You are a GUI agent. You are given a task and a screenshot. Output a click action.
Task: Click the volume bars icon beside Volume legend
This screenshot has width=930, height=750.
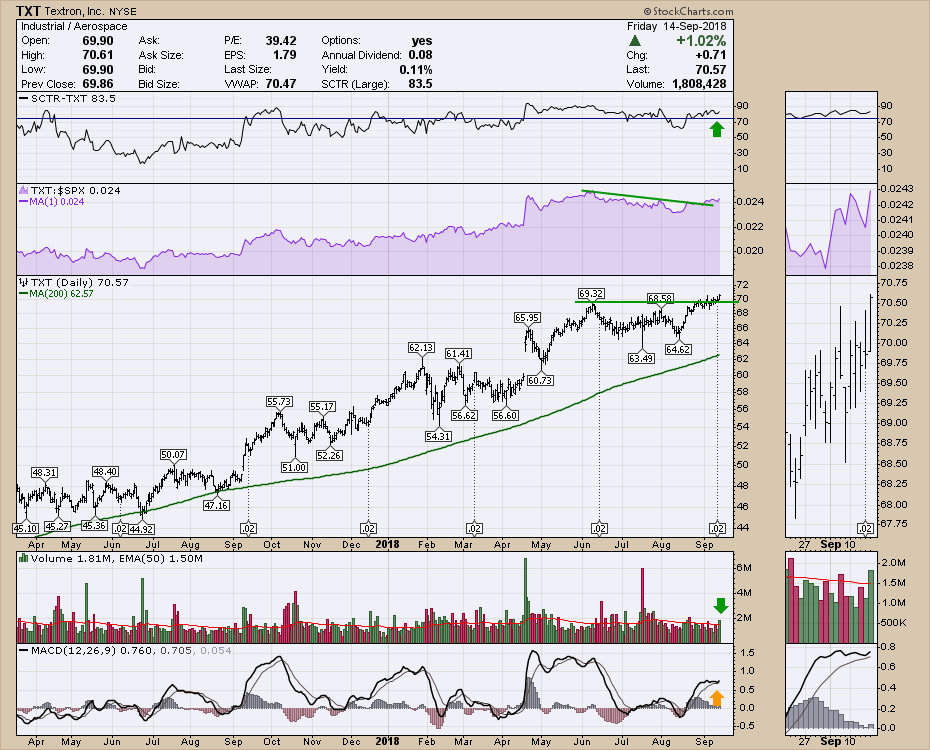(24, 558)
